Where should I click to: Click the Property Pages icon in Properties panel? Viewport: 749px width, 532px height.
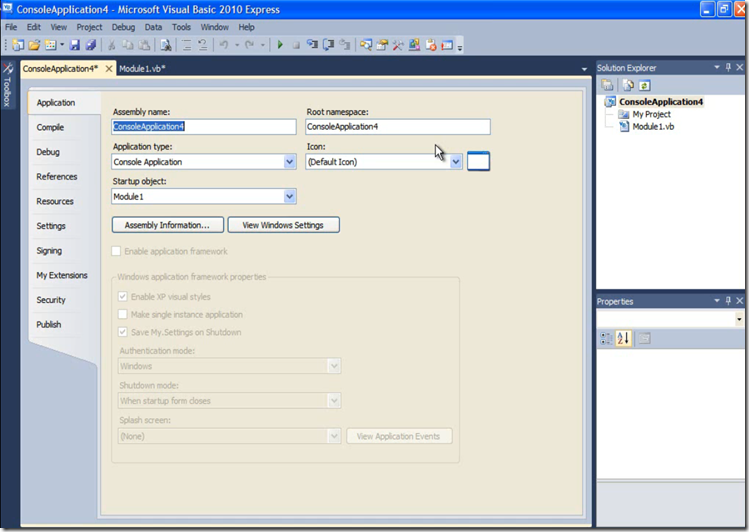point(644,339)
